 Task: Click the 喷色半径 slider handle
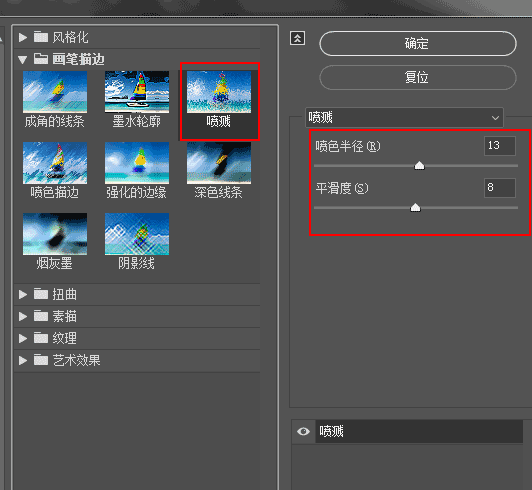tap(419, 166)
